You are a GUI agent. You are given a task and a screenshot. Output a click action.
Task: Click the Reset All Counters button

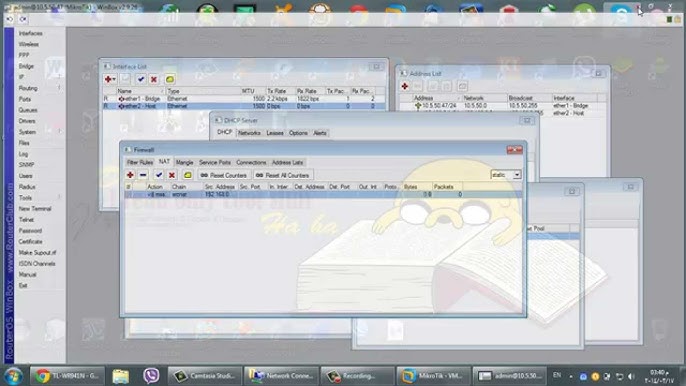point(283,175)
